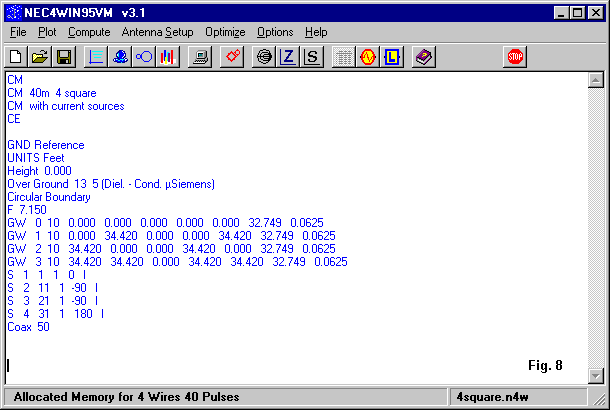Open the Antenna Setup menu
This screenshot has height=410, width=610.
[x=158, y=32]
